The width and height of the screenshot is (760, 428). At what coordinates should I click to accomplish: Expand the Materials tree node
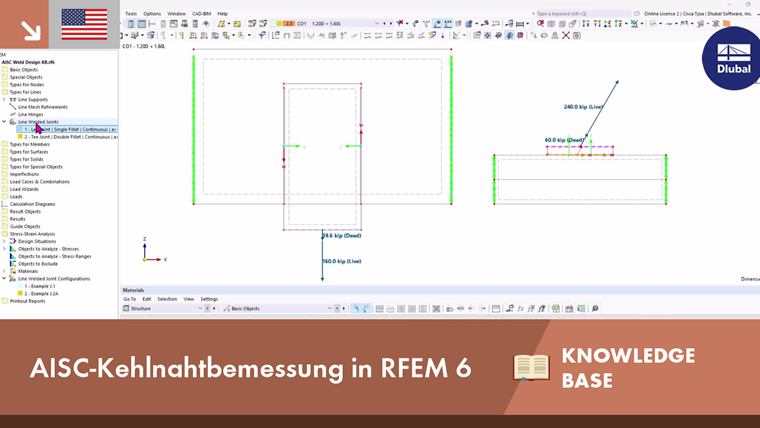(x=4, y=271)
